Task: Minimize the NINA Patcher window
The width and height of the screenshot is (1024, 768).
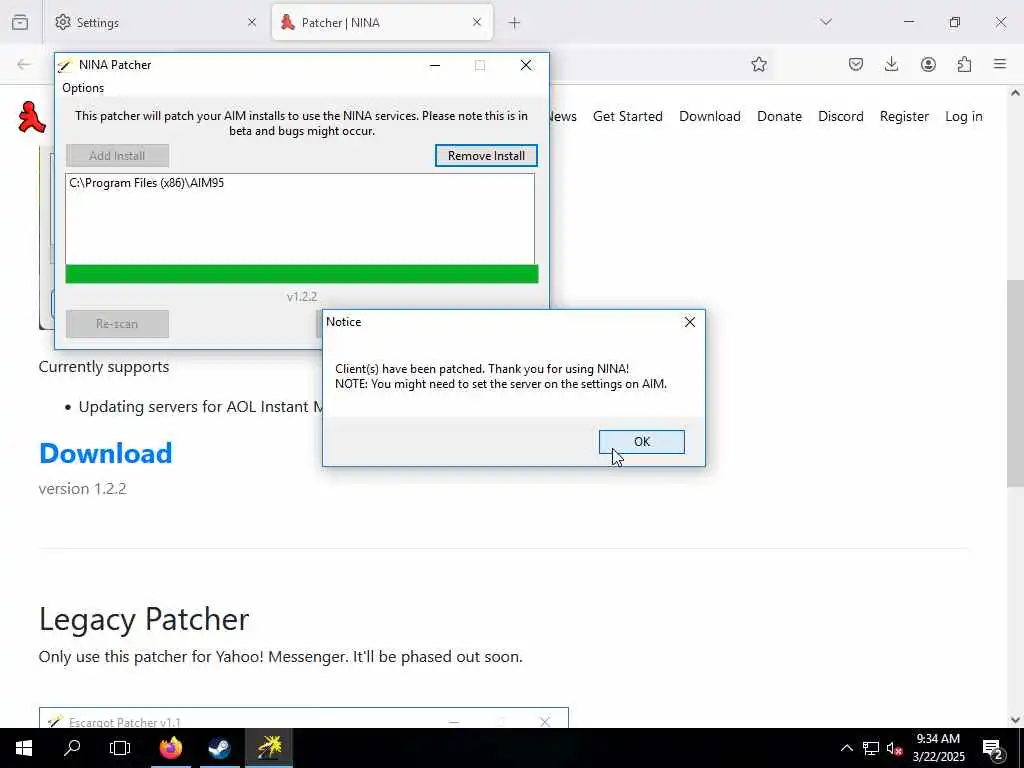Action: click(435, 65)
